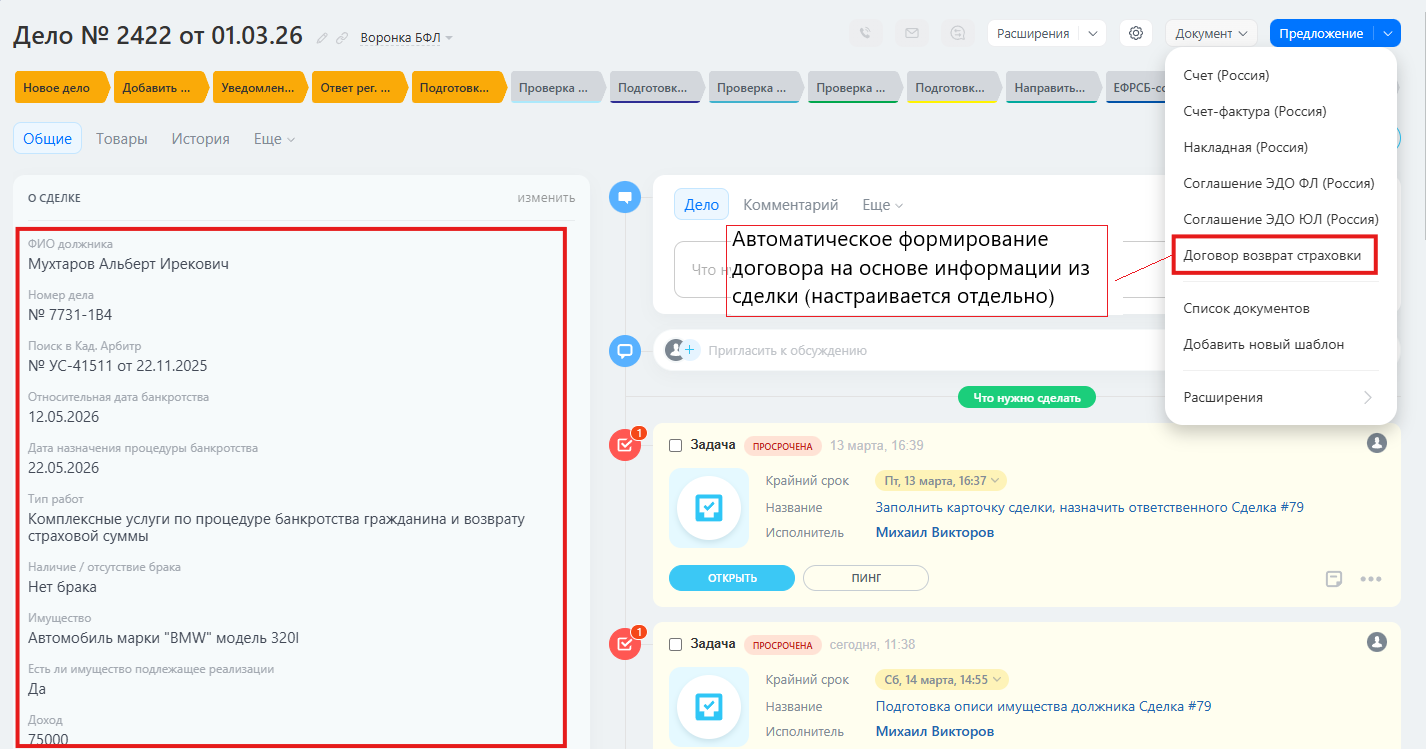
Task: Expand the Воронка БФЛ funnel dropdown
Action: point(407,38)
